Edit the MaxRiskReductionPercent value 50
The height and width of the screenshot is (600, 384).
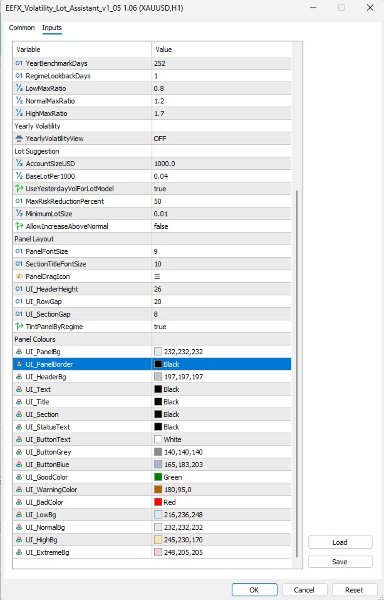coord(221,201)
